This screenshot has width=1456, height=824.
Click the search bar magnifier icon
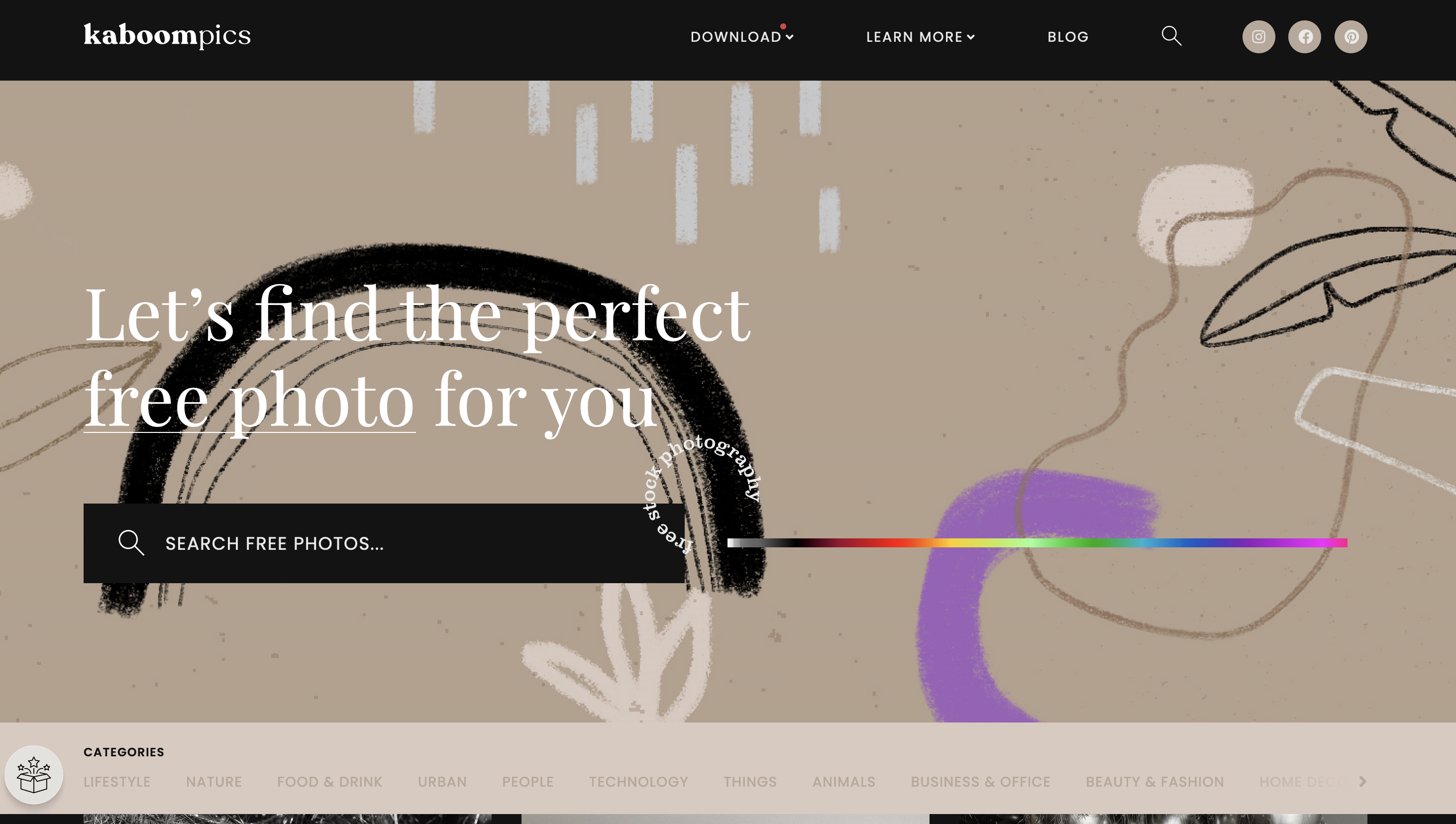(131, 543)
